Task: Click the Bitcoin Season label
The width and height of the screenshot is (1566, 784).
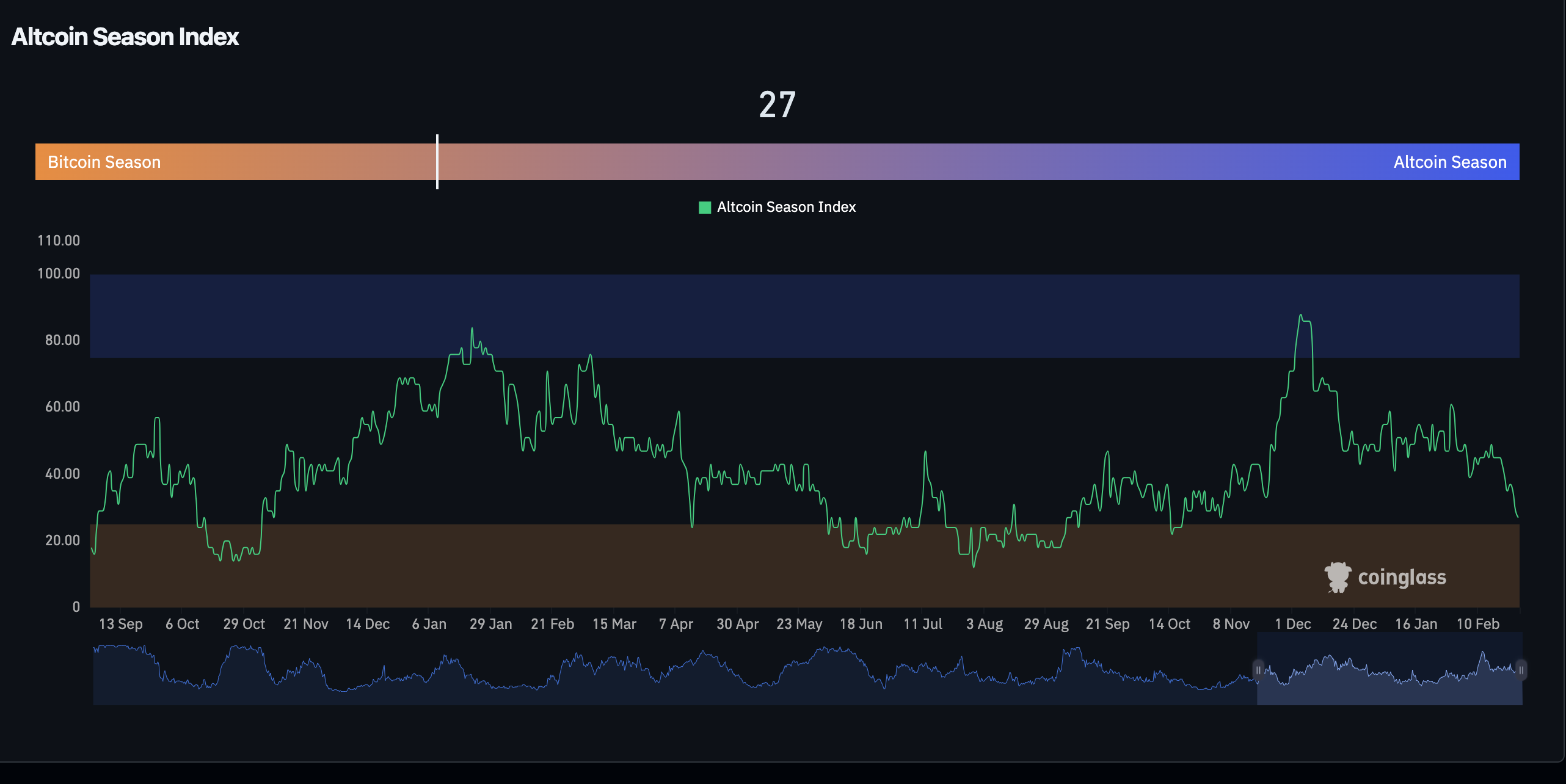Action: coord(104,162)
